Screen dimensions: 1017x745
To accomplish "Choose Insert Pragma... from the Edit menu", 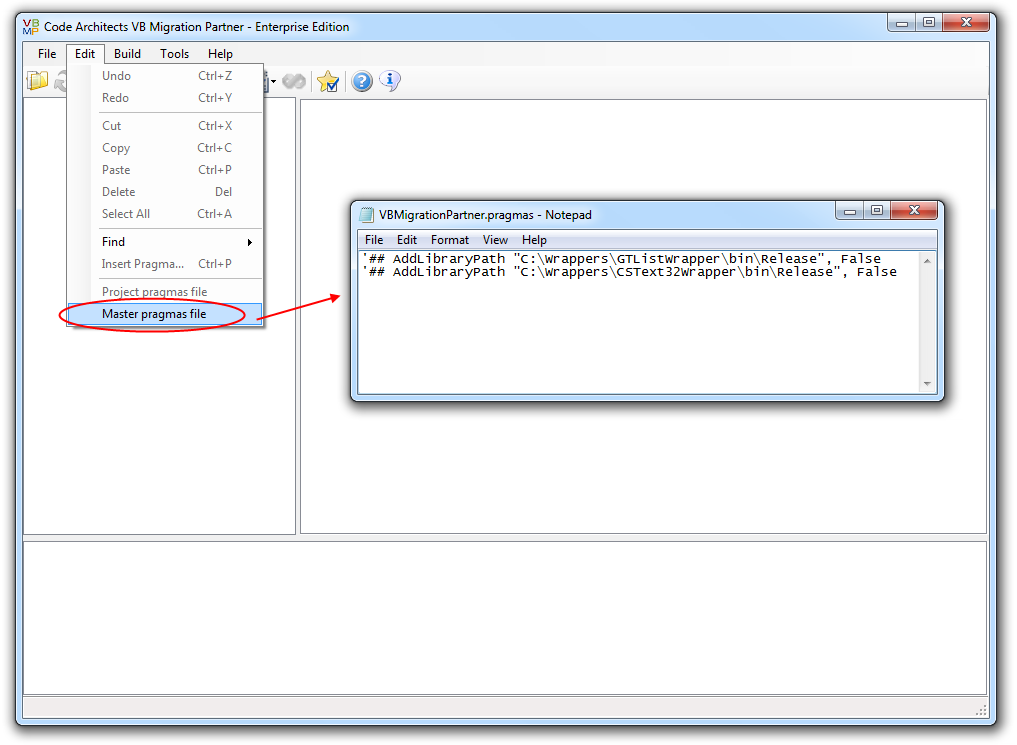I will tap(165, 264).
